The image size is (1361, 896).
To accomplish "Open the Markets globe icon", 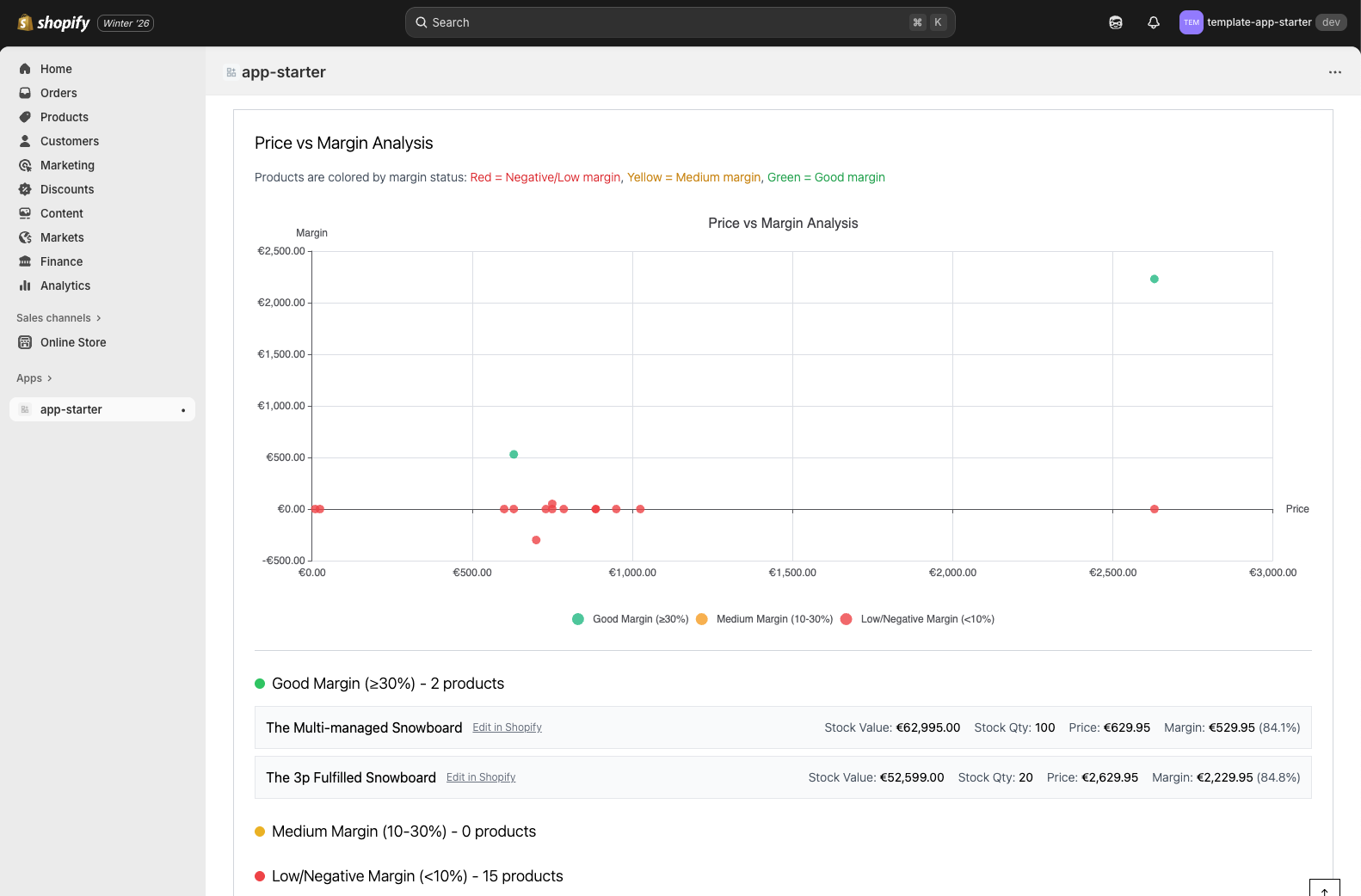I will click(25, 237).
